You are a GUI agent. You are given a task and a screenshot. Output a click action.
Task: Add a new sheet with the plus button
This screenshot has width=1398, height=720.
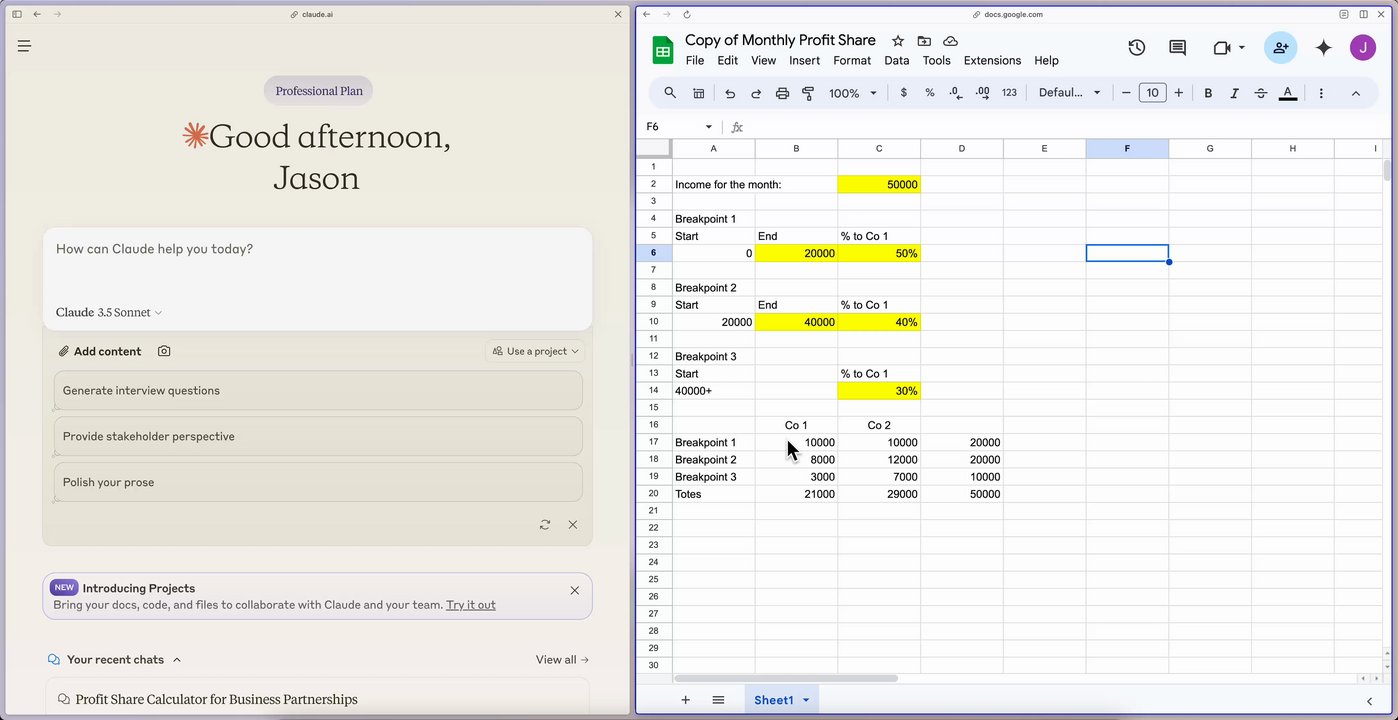685,700
